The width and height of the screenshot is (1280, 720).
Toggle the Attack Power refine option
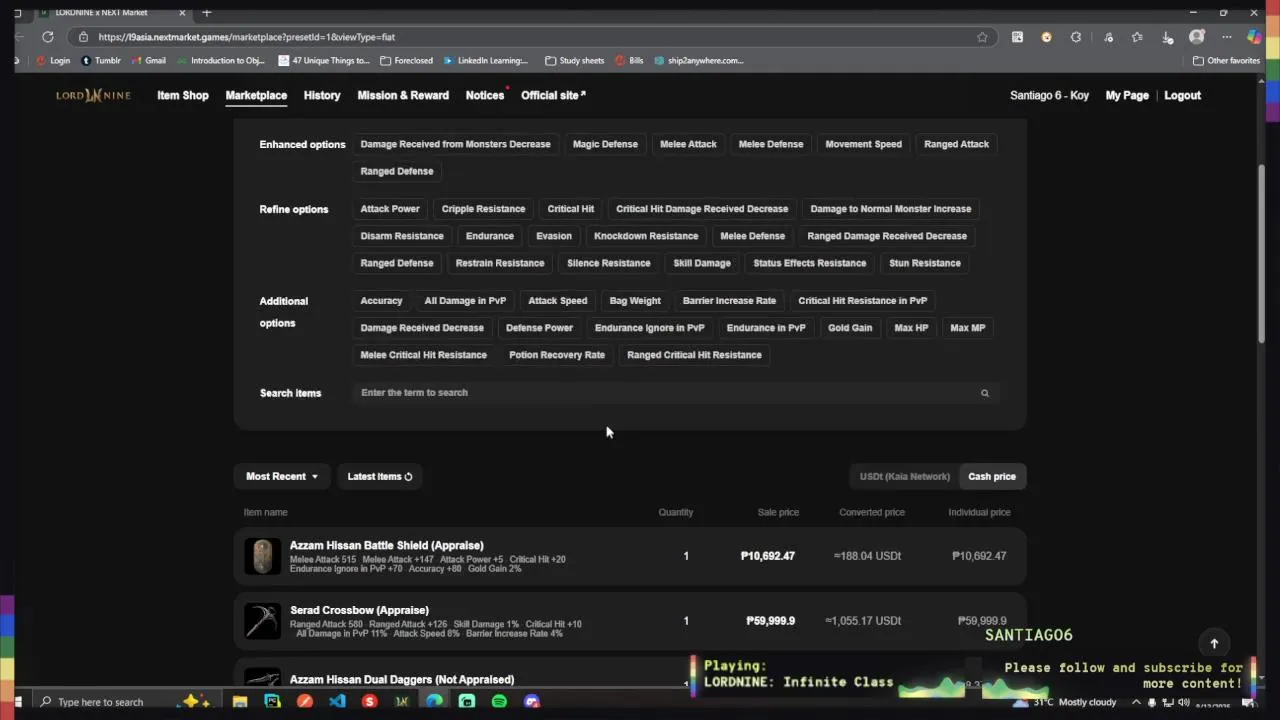point(390,209)
